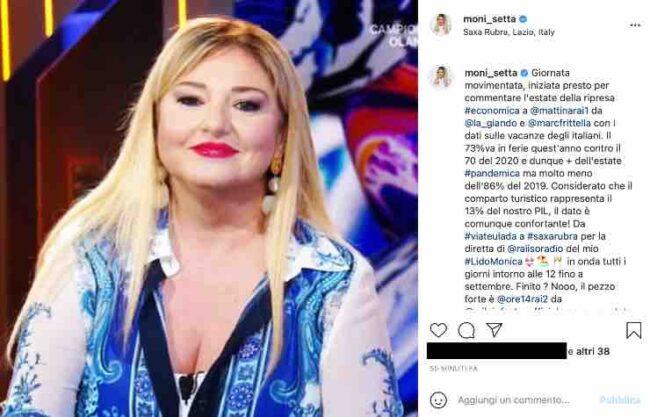Click 'Aggiungi un commento' input field
Image resolution: width=650 pixels, height=417 pixels.
[x=513, y=400]
